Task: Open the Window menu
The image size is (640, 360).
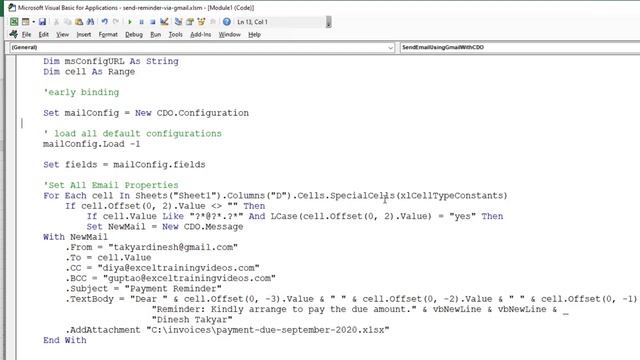Action: [229, 35]
